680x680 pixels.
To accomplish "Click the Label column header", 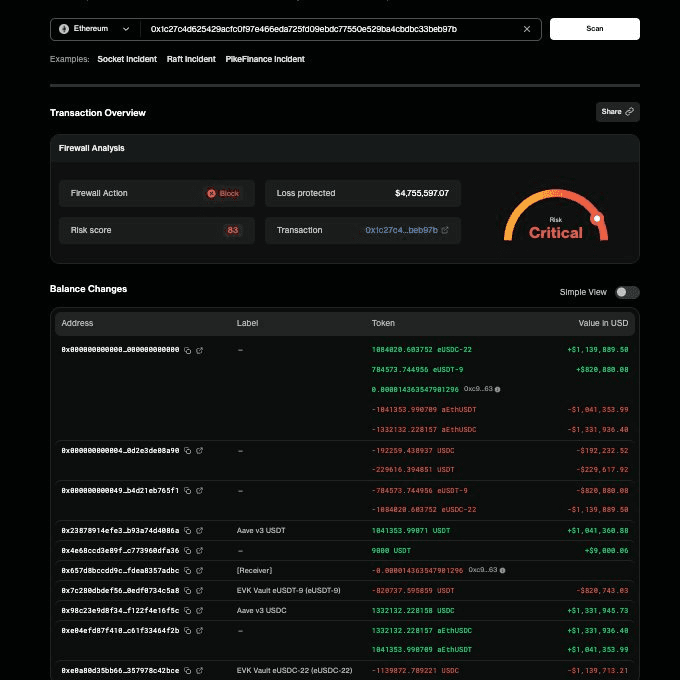I will pos(247,323).
